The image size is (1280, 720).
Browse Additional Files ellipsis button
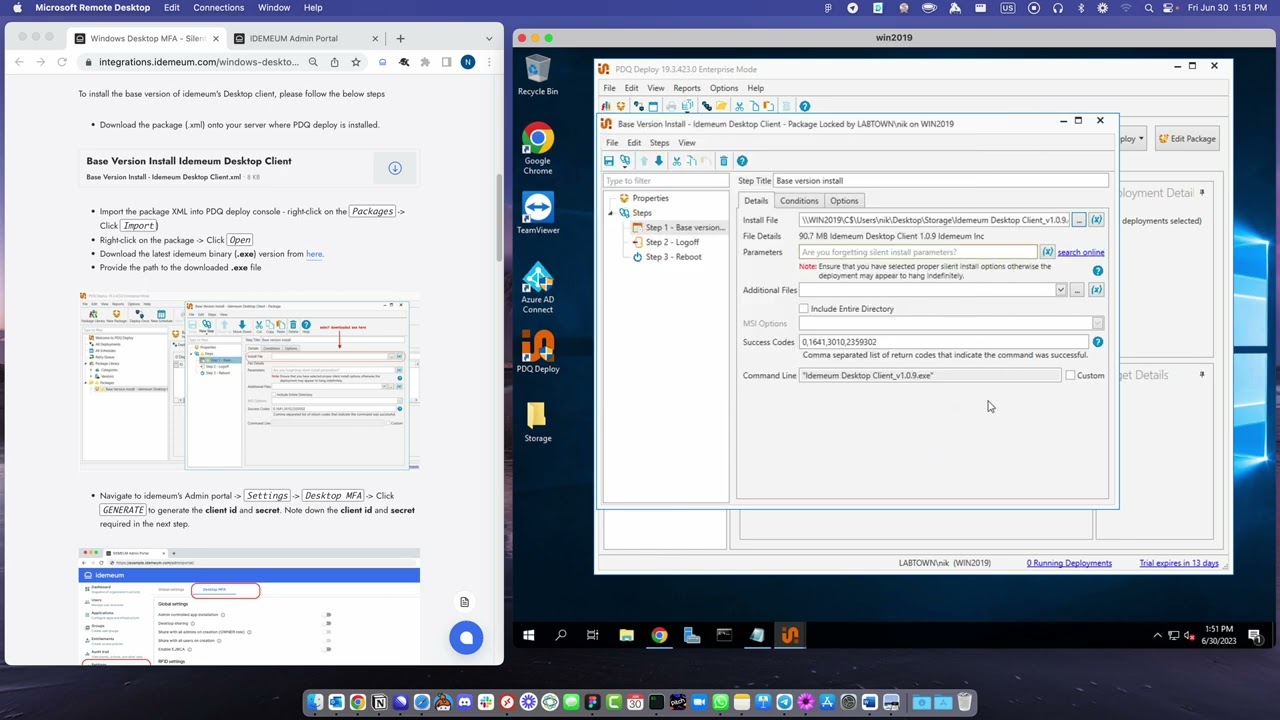[x=1077, y=290]
